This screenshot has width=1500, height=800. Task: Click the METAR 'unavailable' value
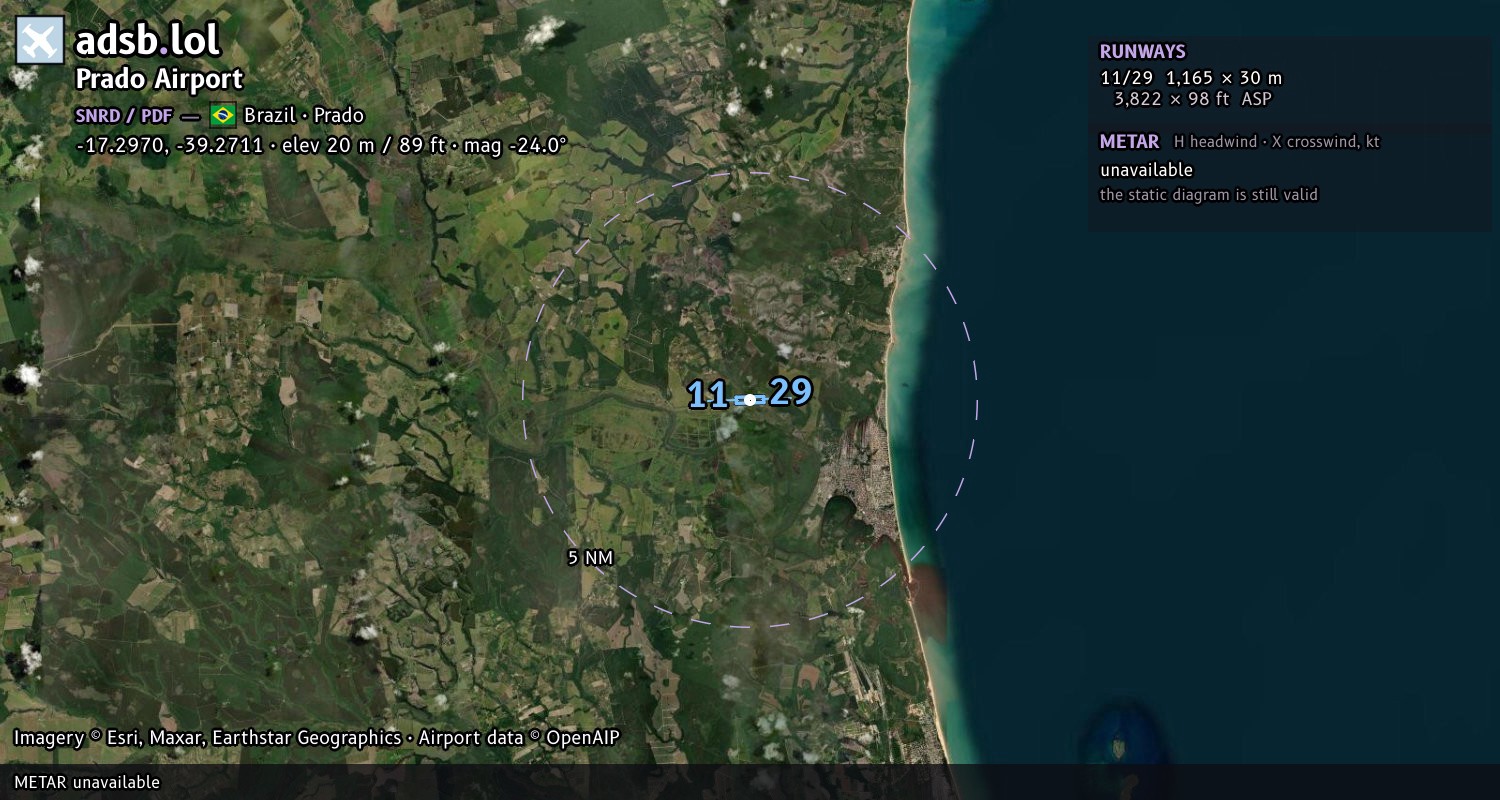click(1146, 170)
